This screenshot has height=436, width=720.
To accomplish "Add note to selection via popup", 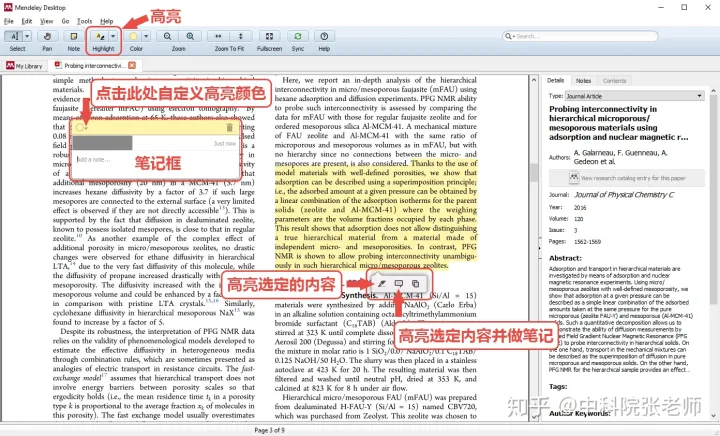I will tap(399, 284).
